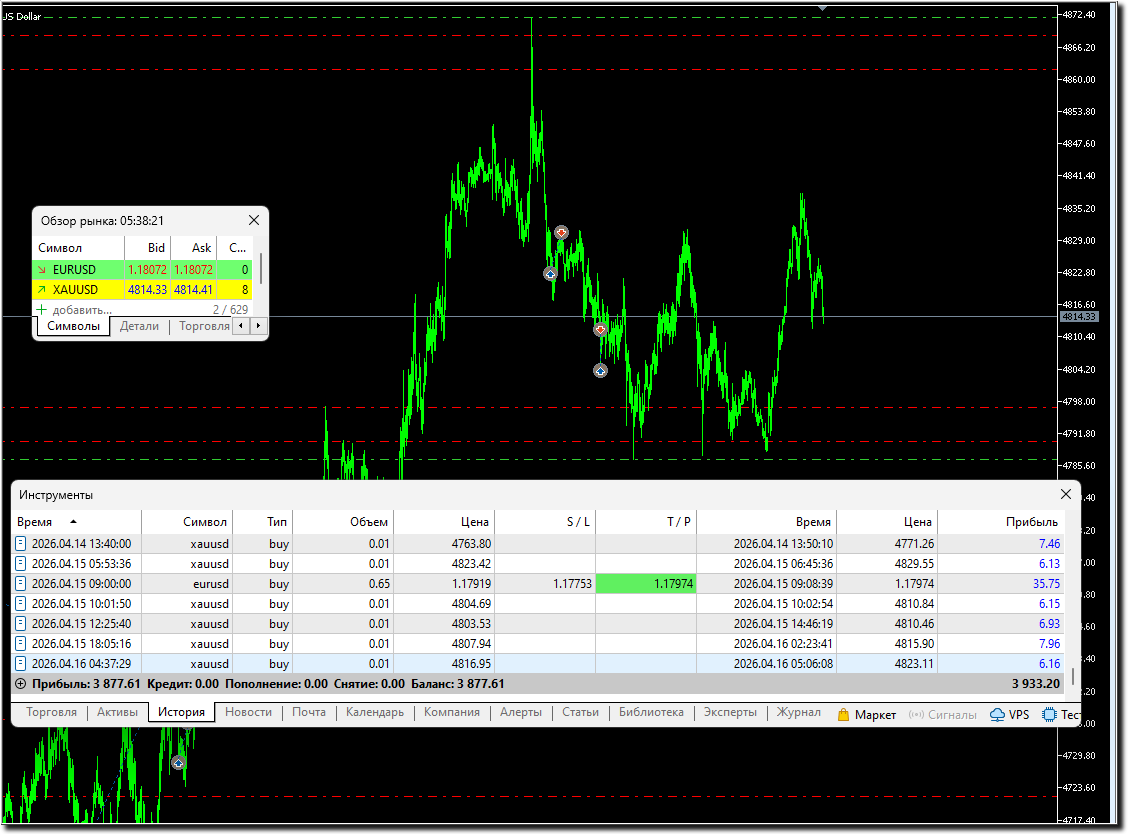Click the history table vertical scrollbar
Screen dimensions: 1128x834
(x=1074, y=676)
